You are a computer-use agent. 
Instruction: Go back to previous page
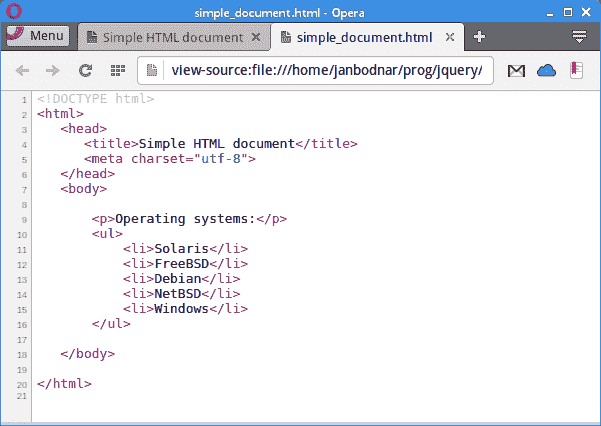tap(22, 71)
